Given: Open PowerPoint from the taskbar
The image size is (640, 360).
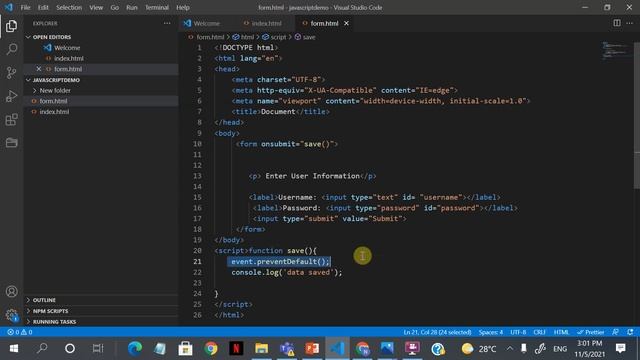Looking at the screenshot, I should [312, 349].
